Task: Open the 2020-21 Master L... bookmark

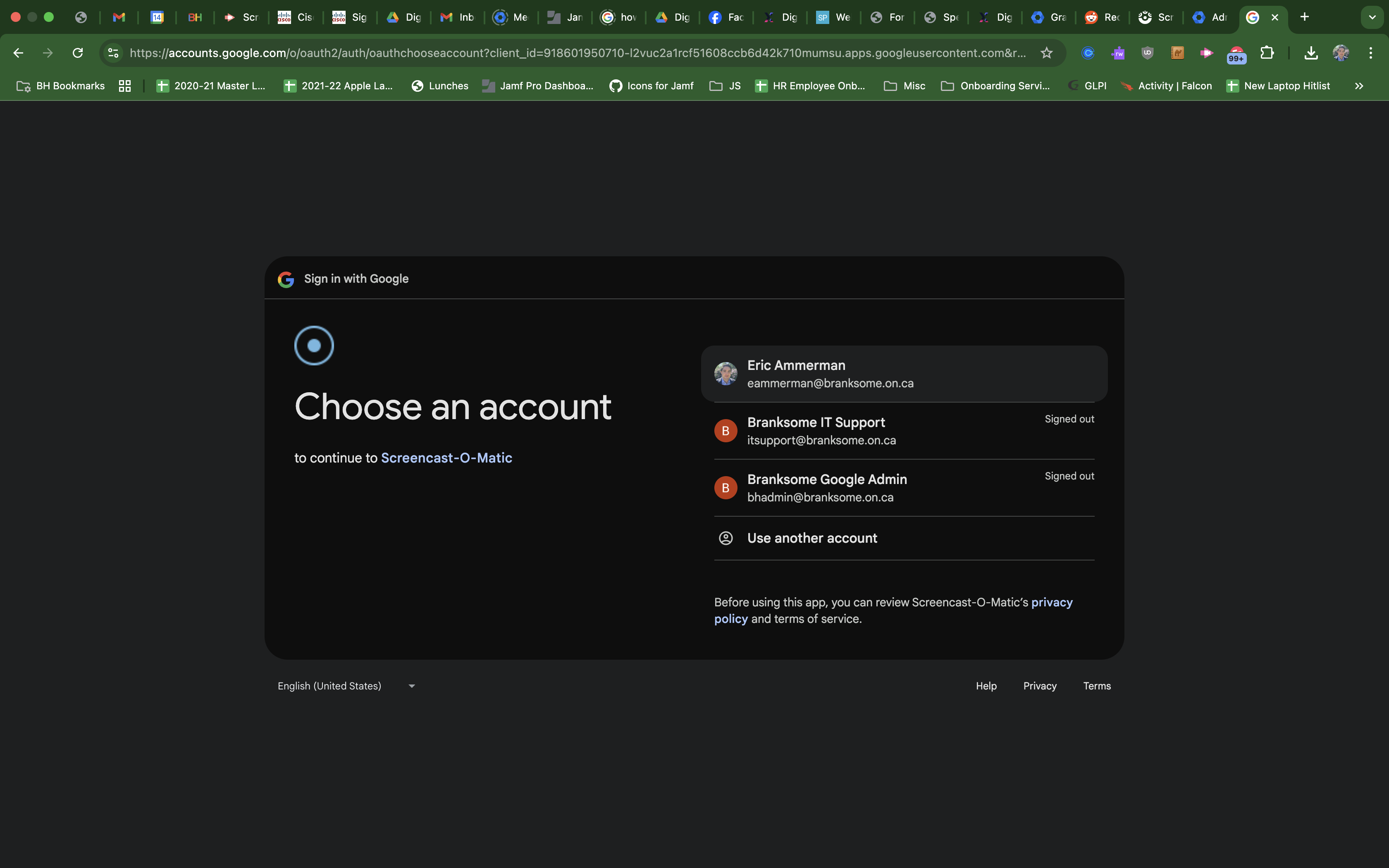Action: pyautogui.click(x=211, y=86)
